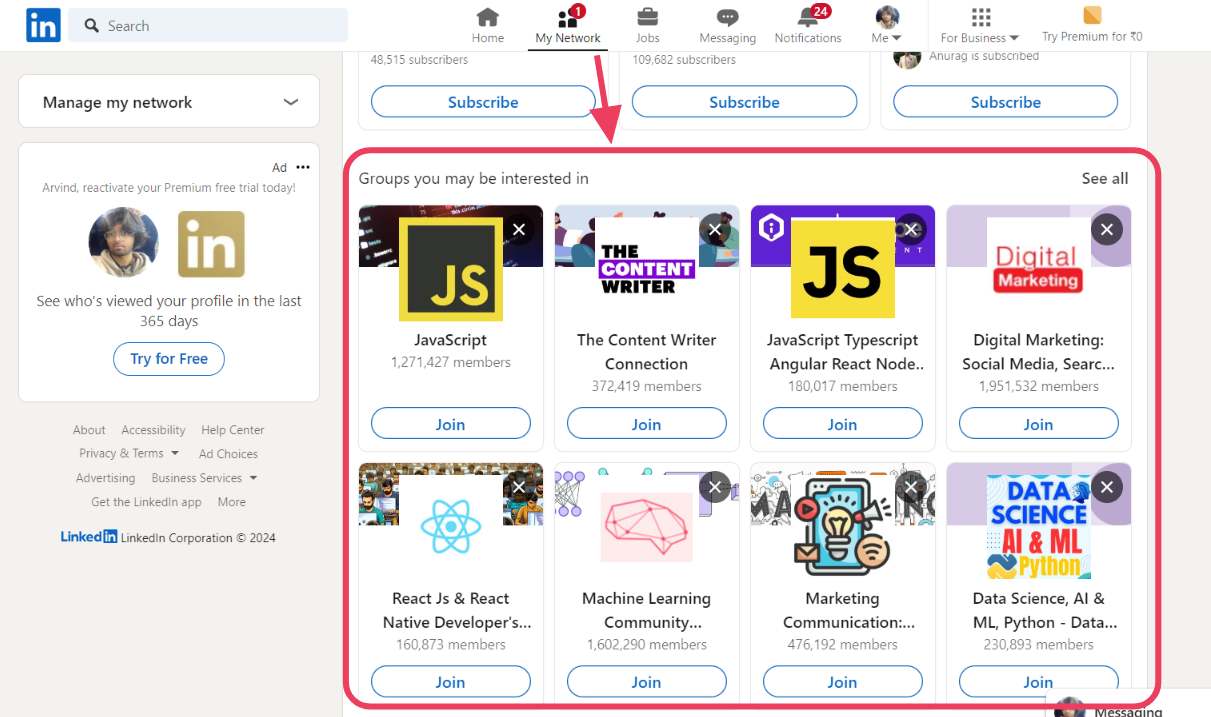1211x717 pixels.
Task: Open the JavaScript group logo
Action: (x=450, y=268)
